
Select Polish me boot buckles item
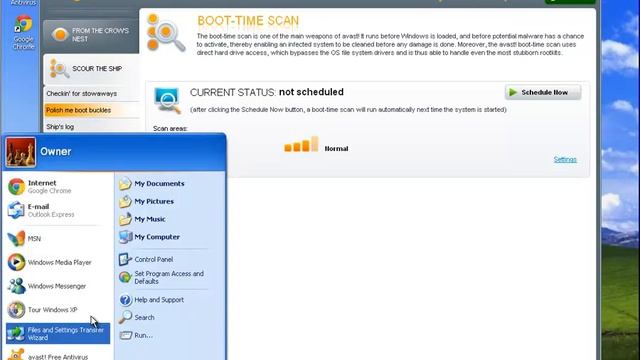click(91, 110)
